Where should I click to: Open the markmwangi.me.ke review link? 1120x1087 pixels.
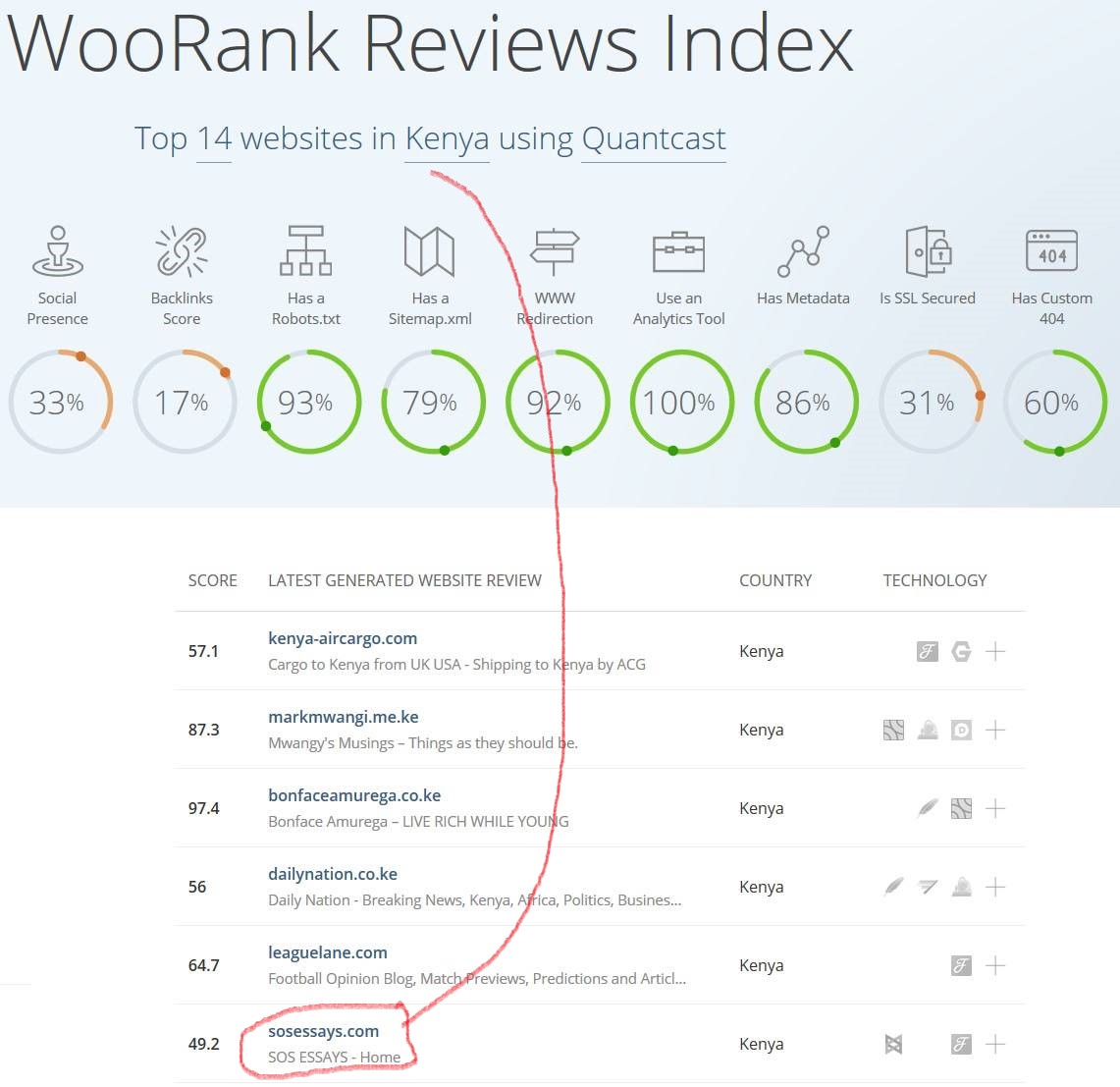click(344, 717)
